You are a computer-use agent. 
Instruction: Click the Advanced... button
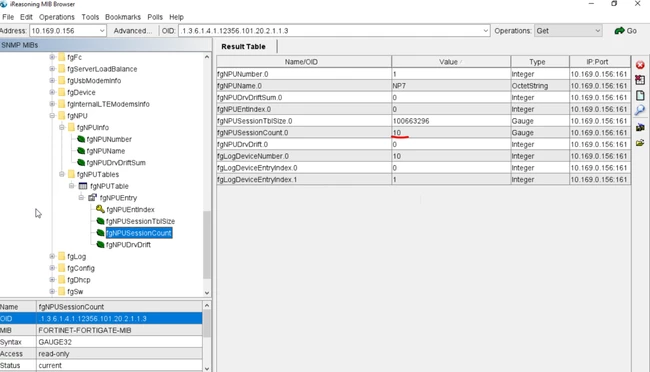coord(133,31)
